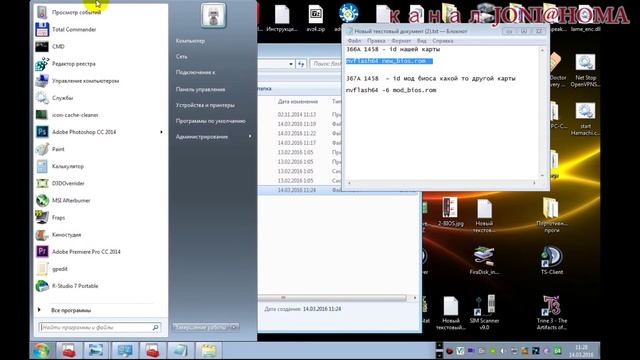640x360 pixels.
Task: Select Explorer row dated 14.03.2016 11:24
Action: tap(297, 190)
